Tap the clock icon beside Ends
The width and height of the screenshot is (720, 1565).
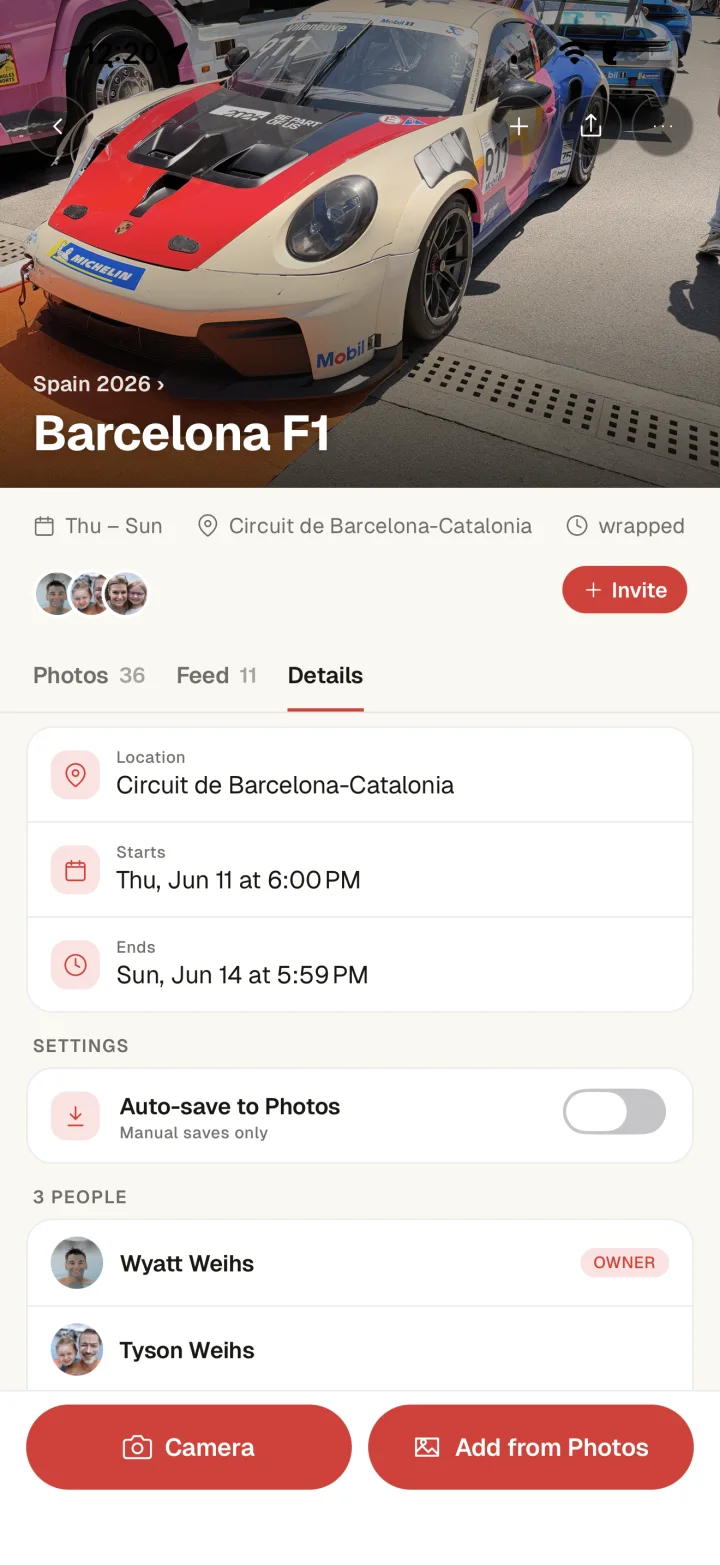(75, 965)
